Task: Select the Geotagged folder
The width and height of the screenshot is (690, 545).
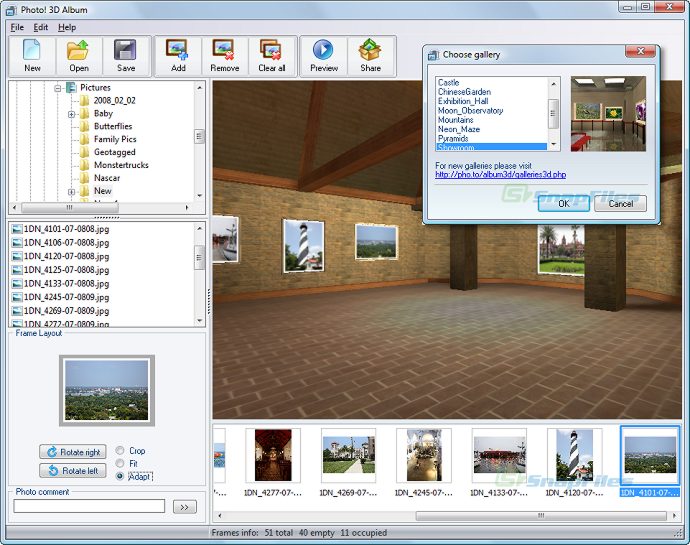Action: (x=114, y=152)
